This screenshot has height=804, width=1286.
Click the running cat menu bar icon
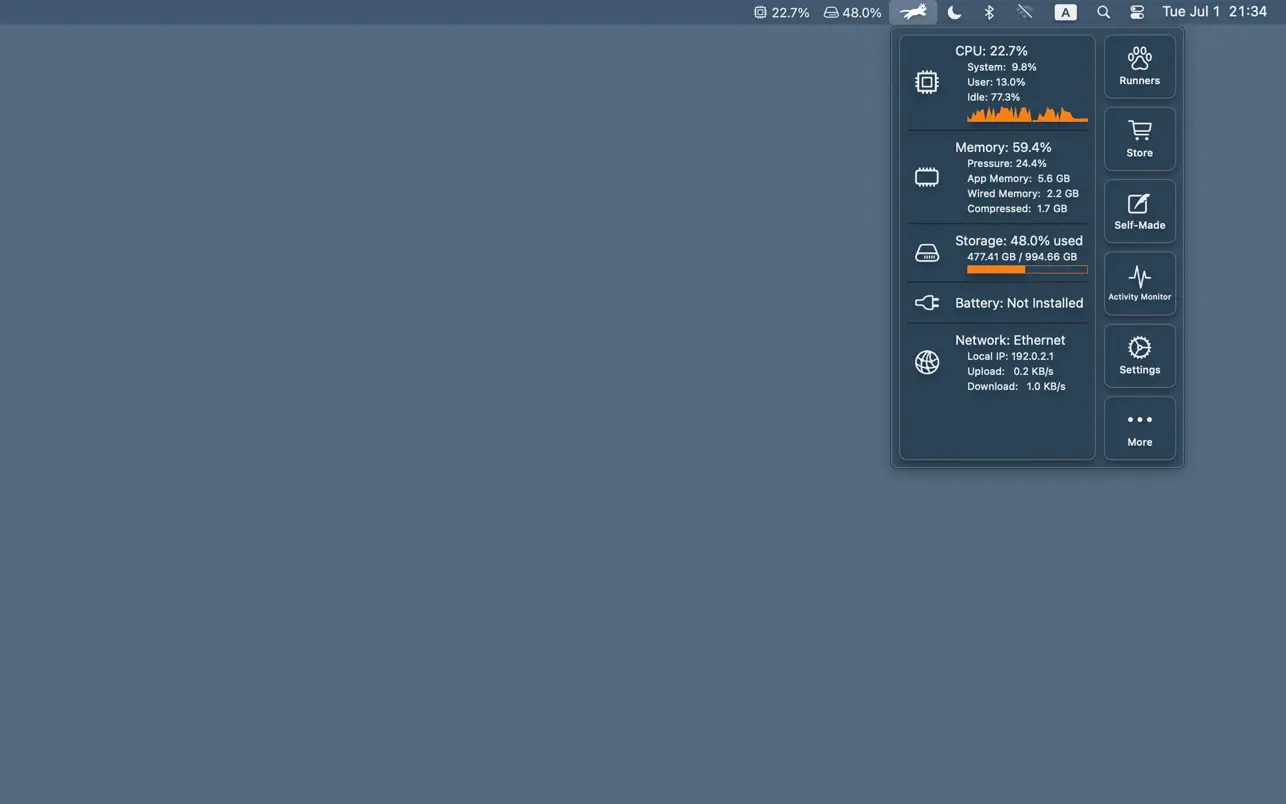tap(913, 12)
